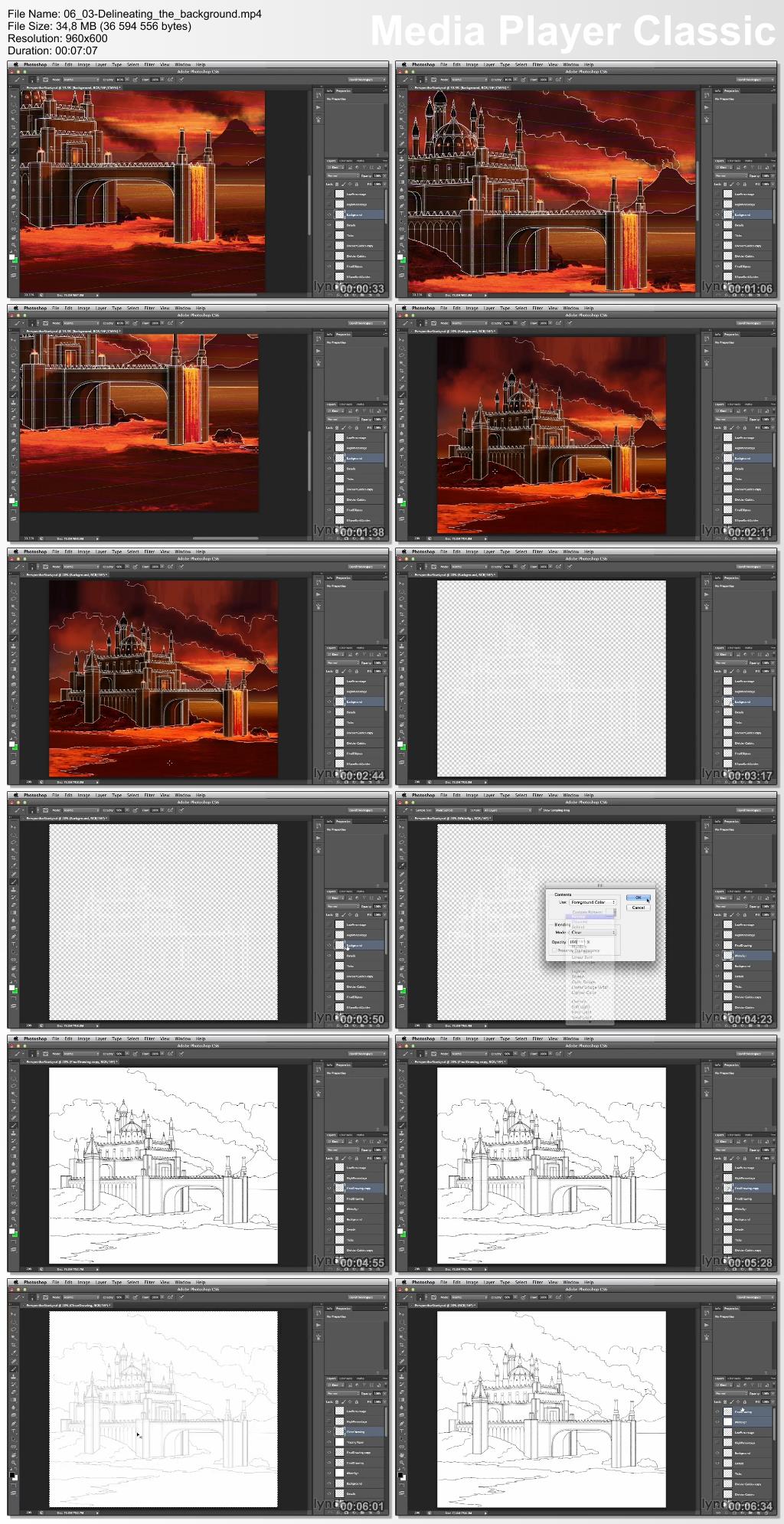Switch to Channels tab in 00:00:33 frame

tap(345, 161)
